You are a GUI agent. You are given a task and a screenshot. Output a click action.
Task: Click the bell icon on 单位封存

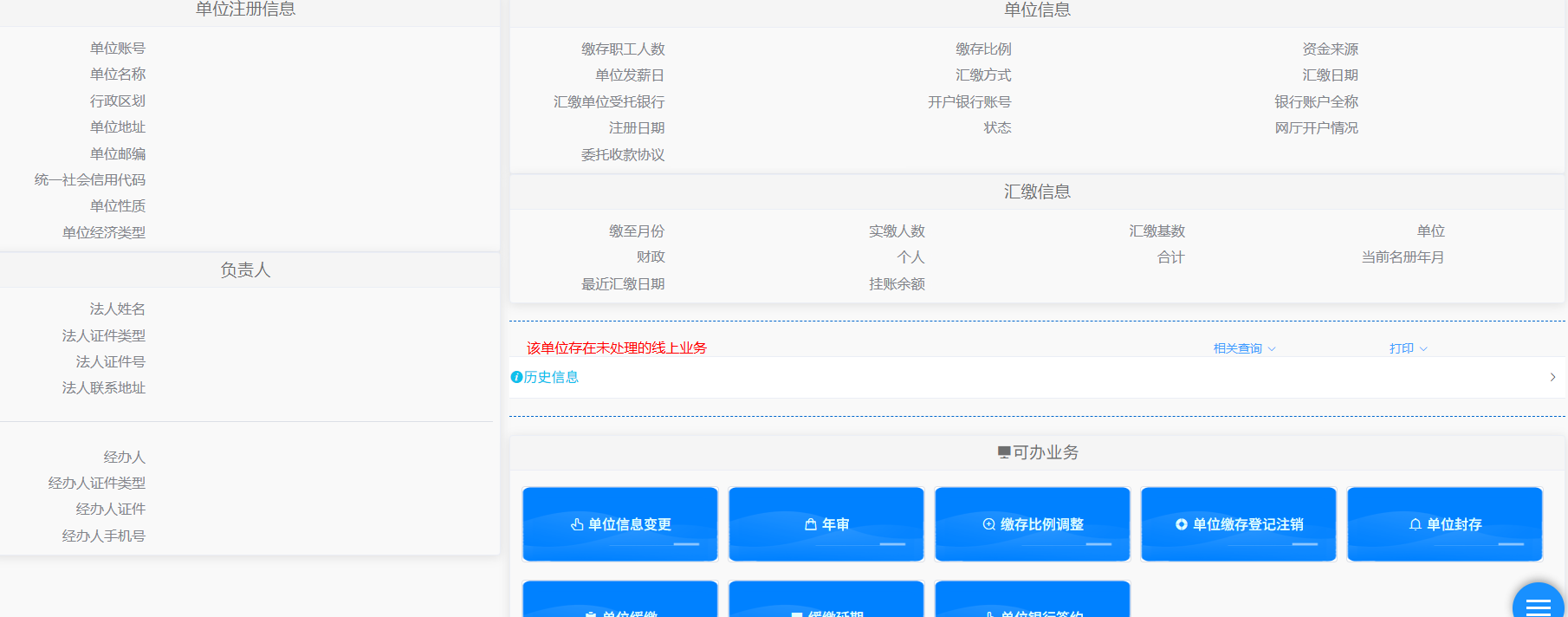(1415, 524)
